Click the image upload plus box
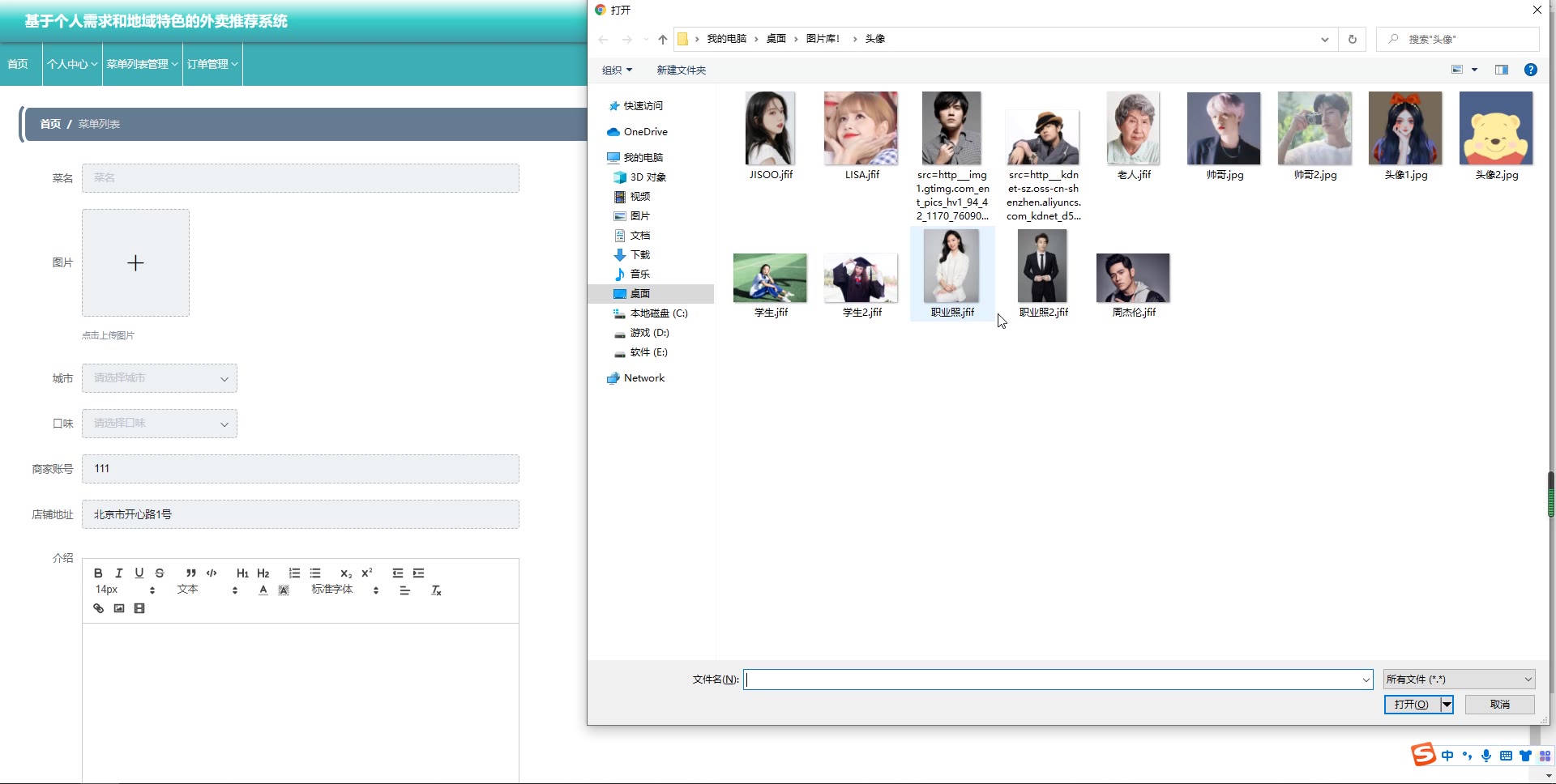The image size is (1556, 784). (x=135, y=262)
